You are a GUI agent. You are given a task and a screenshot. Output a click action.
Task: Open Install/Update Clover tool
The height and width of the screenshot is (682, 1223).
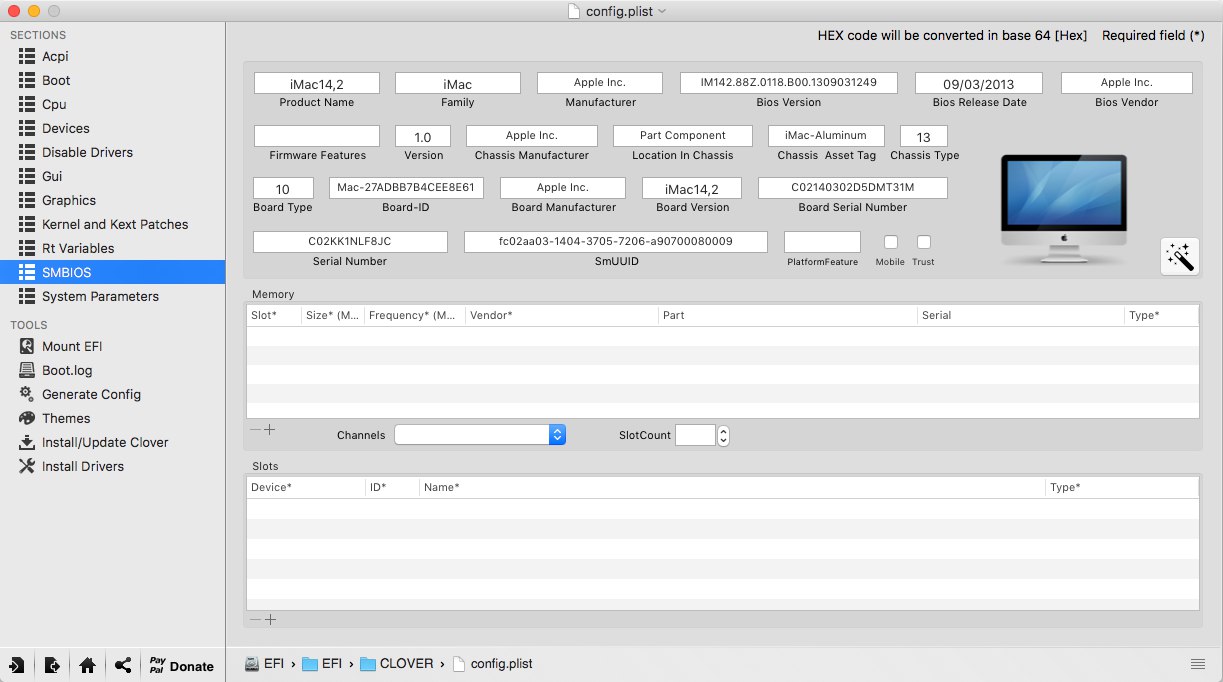tap(112, 442)
